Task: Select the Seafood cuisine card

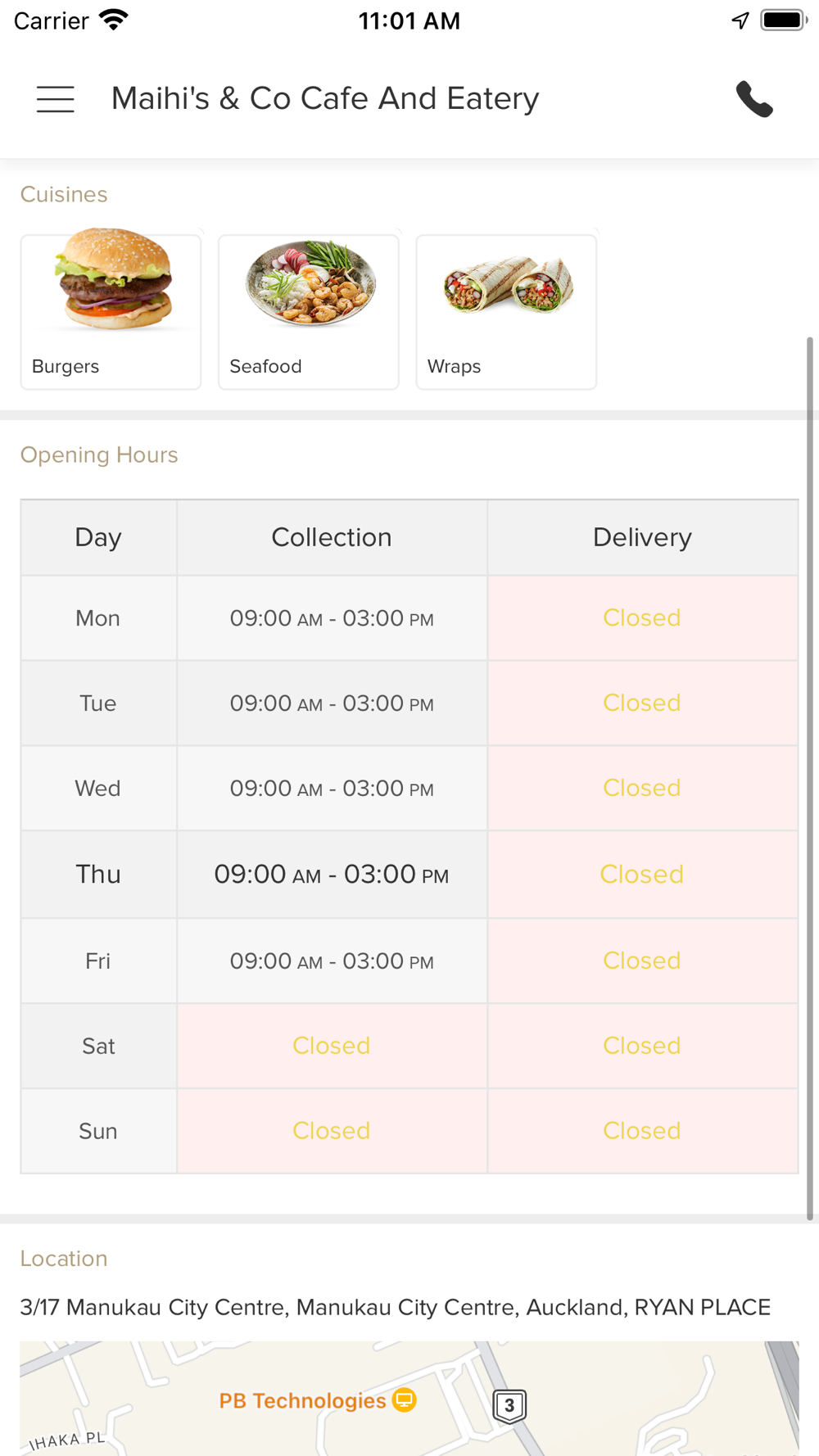Action: tap(308, 311)
